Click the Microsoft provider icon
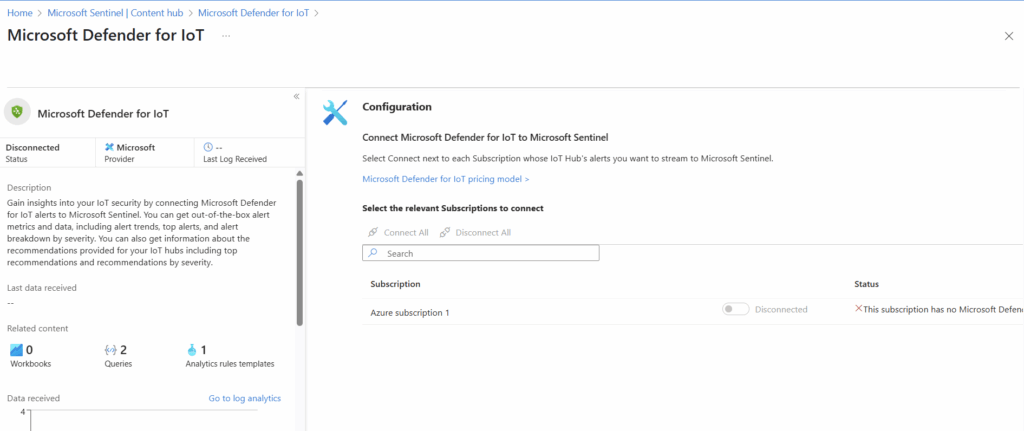The image size is (1024, 431). click(x=109, y=148)
